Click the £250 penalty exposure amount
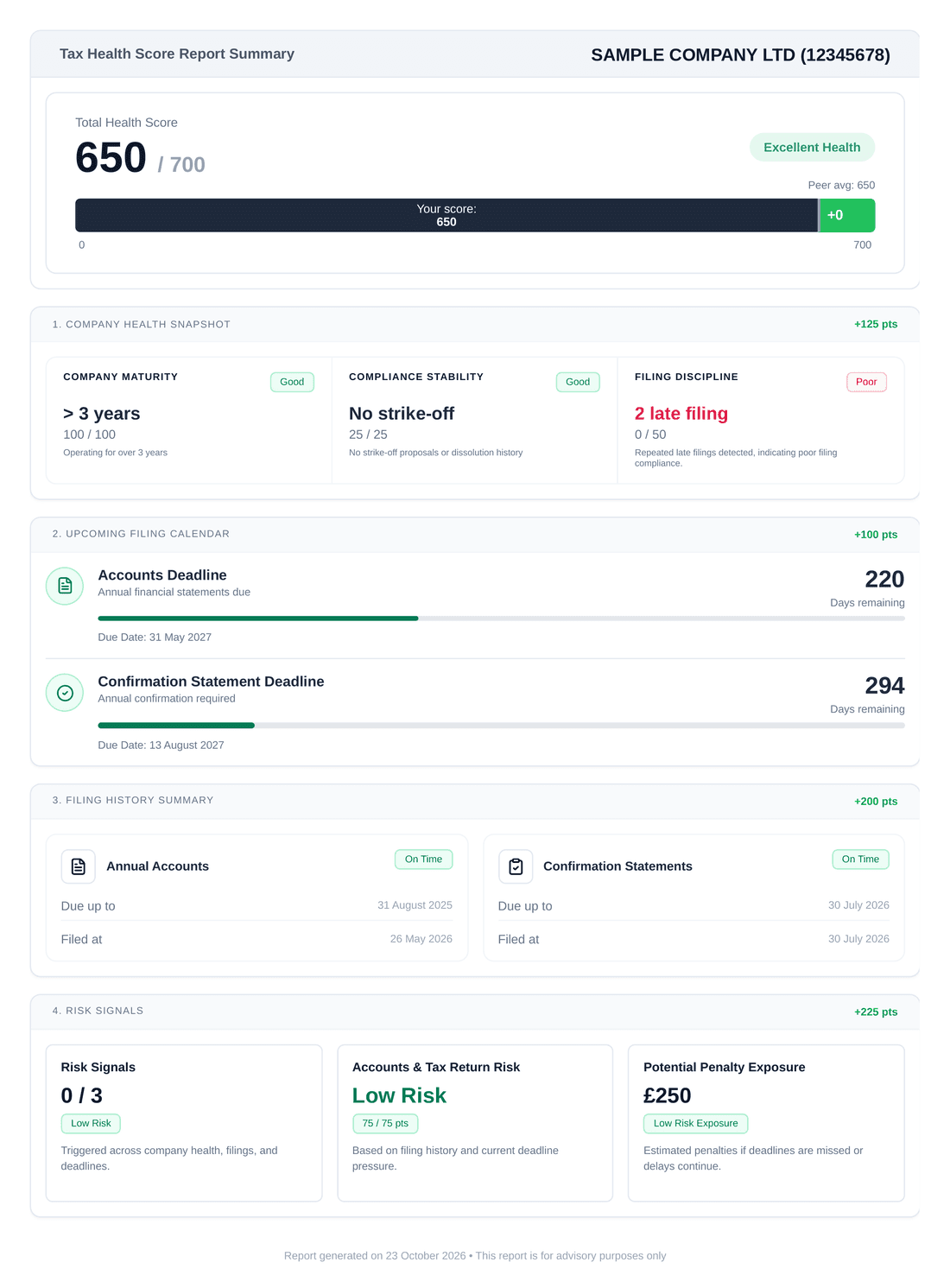Viewport: 950px width, 1288px height. [x=667, y=1095]
